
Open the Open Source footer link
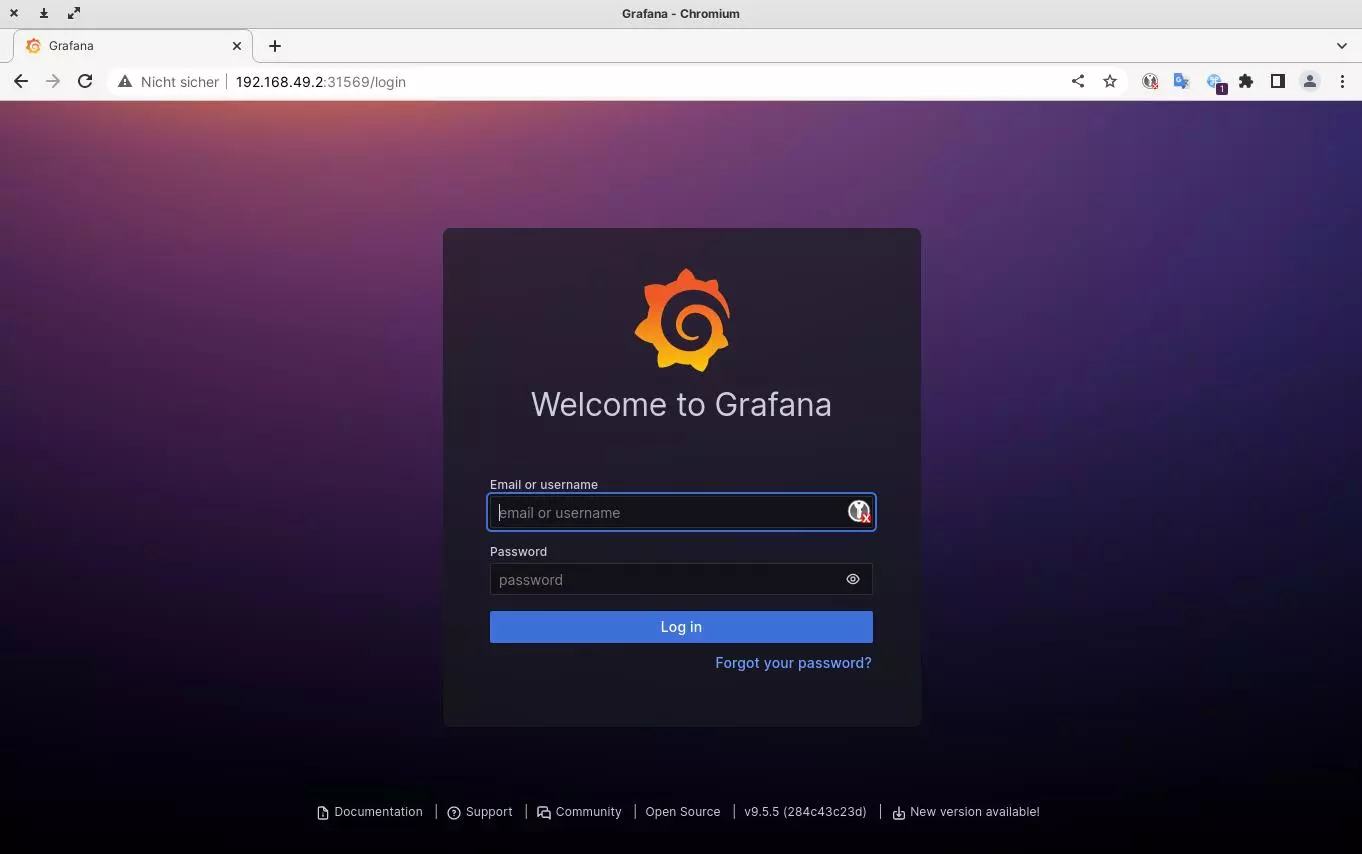(682, 812)
